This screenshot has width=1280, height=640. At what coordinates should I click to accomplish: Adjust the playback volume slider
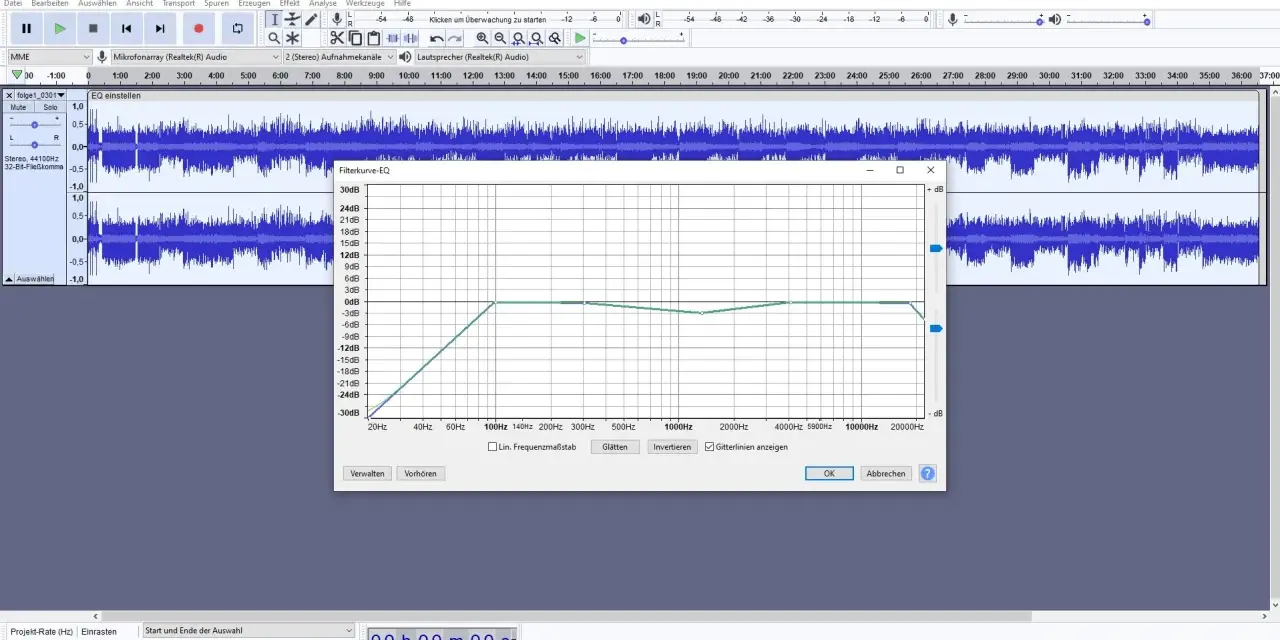click(x=1108, y=20)
